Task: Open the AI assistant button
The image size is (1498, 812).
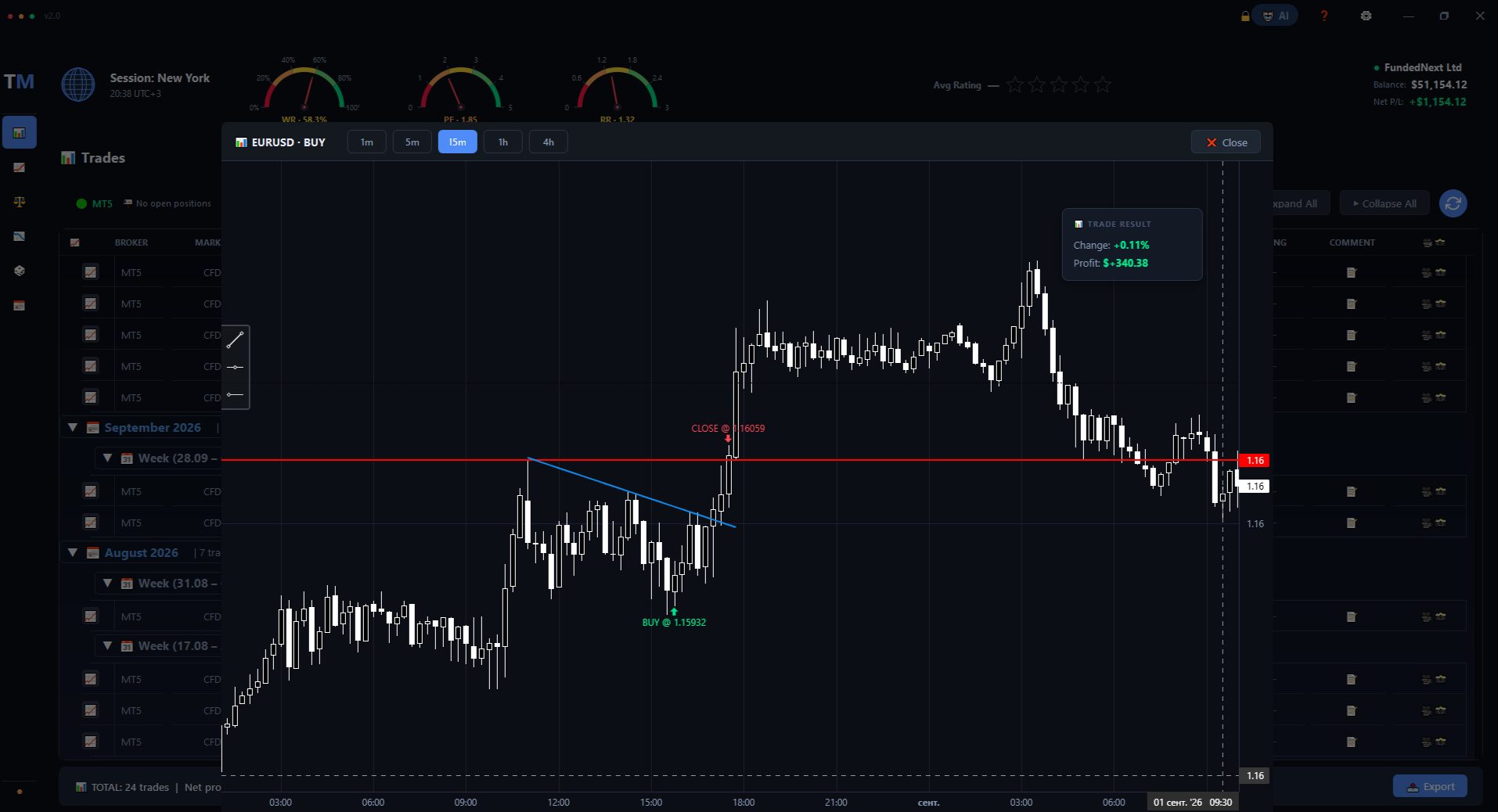Action: [x=1276, y=16]
